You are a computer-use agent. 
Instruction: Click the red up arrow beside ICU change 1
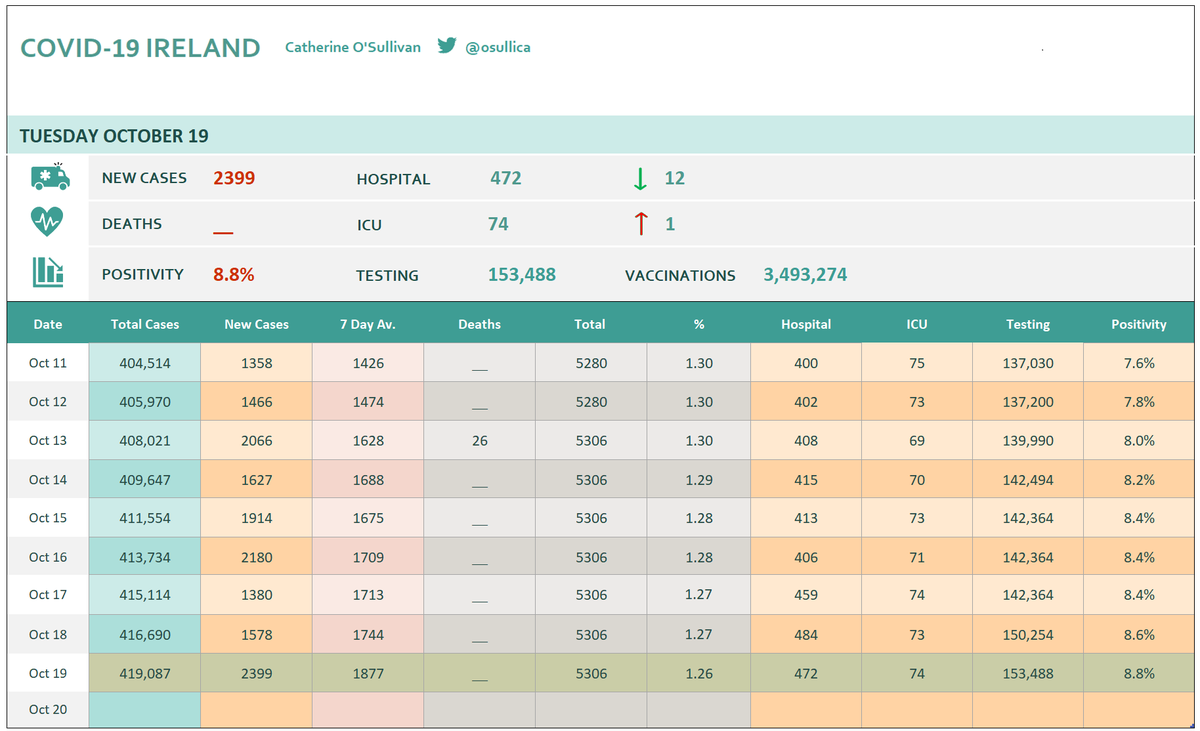(x=641, y=224)
